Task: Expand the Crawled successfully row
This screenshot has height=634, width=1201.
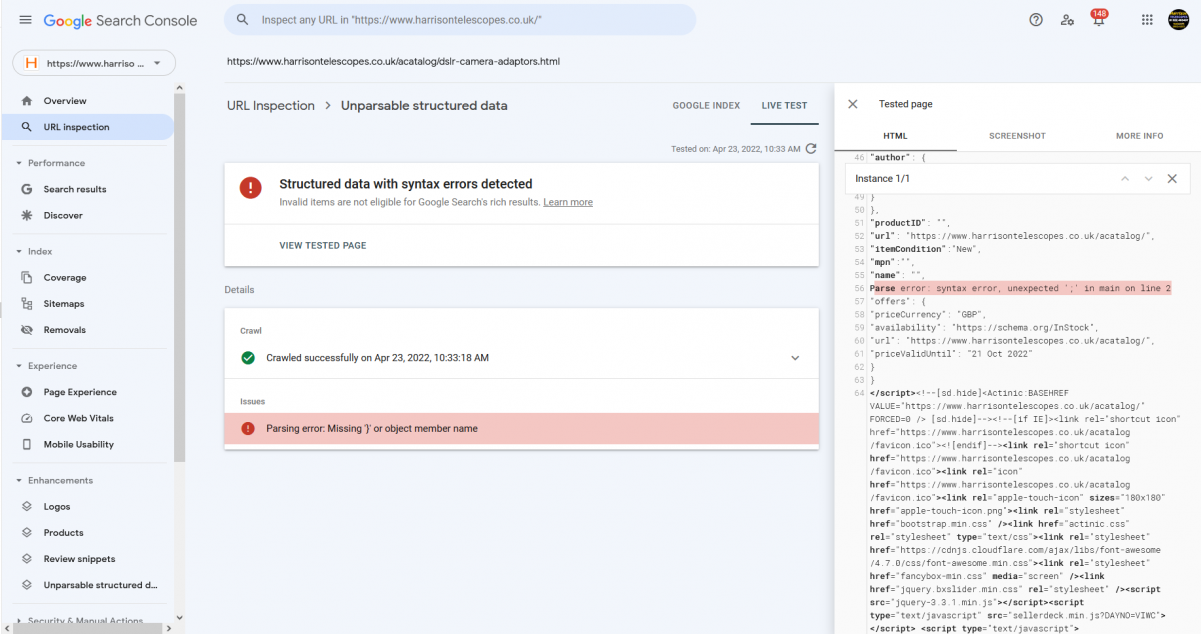Action: (x=795, y=358)
